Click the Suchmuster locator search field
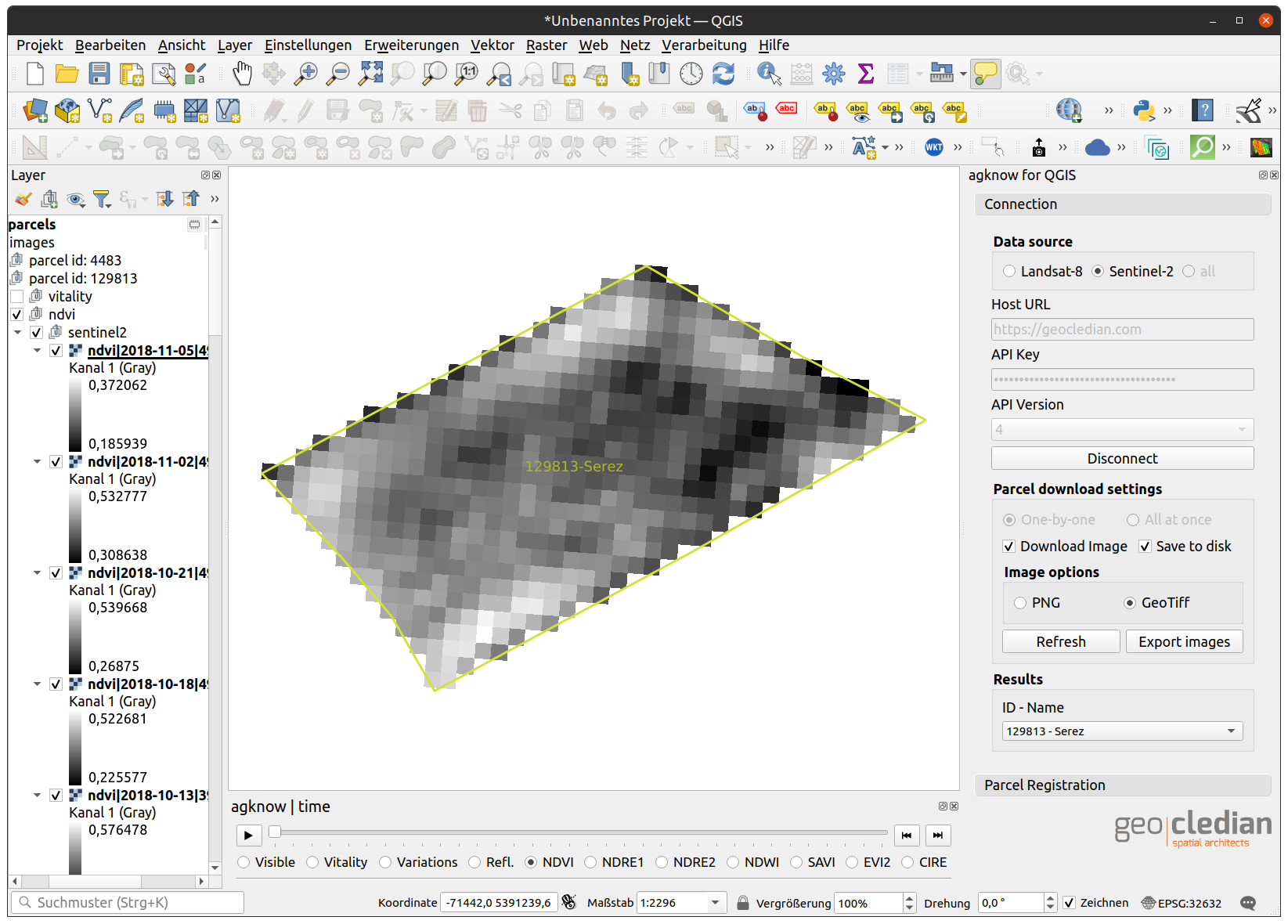 [128, 903]
